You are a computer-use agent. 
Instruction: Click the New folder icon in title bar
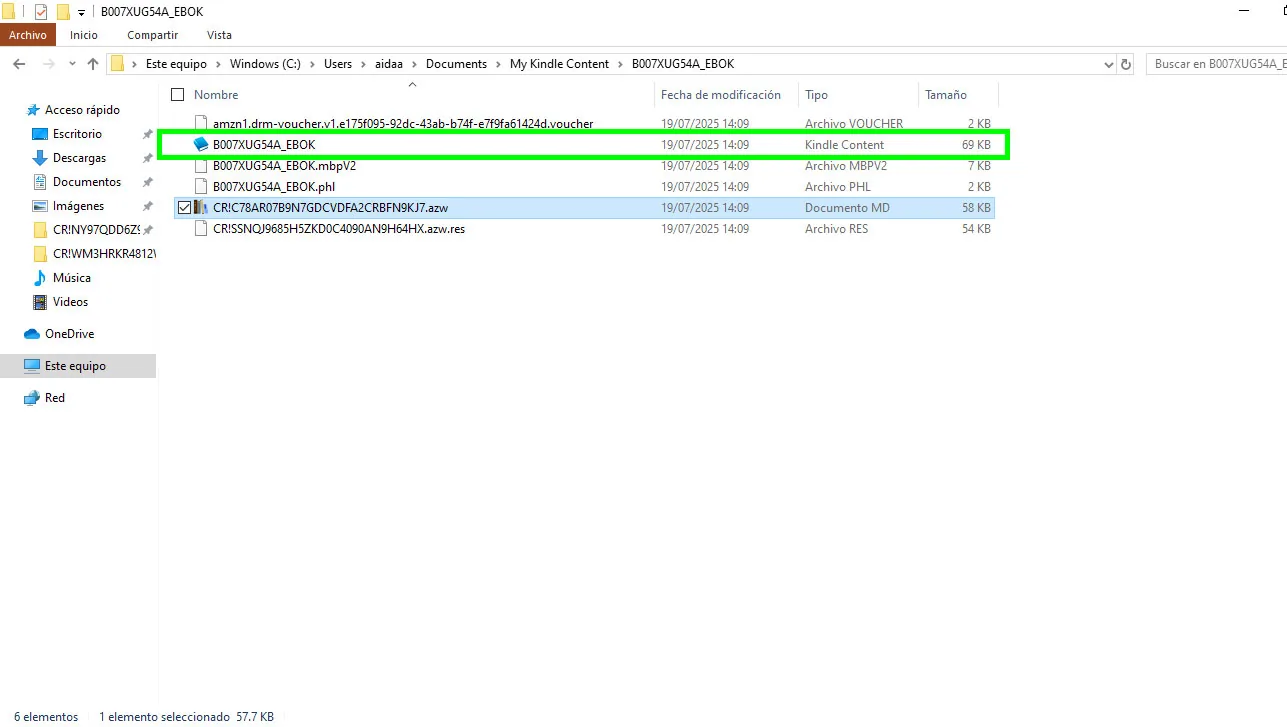click(63, 12)
